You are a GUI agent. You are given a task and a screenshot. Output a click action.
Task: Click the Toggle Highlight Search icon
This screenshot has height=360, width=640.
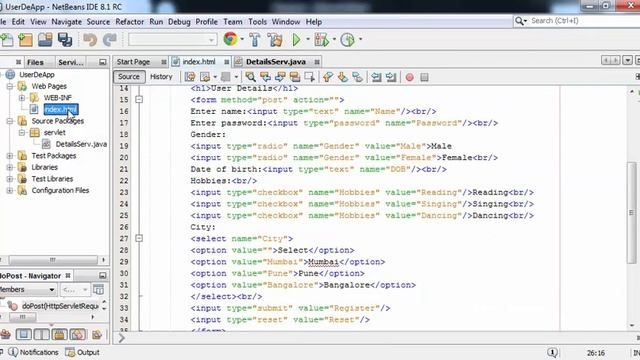tap(295, 77)
